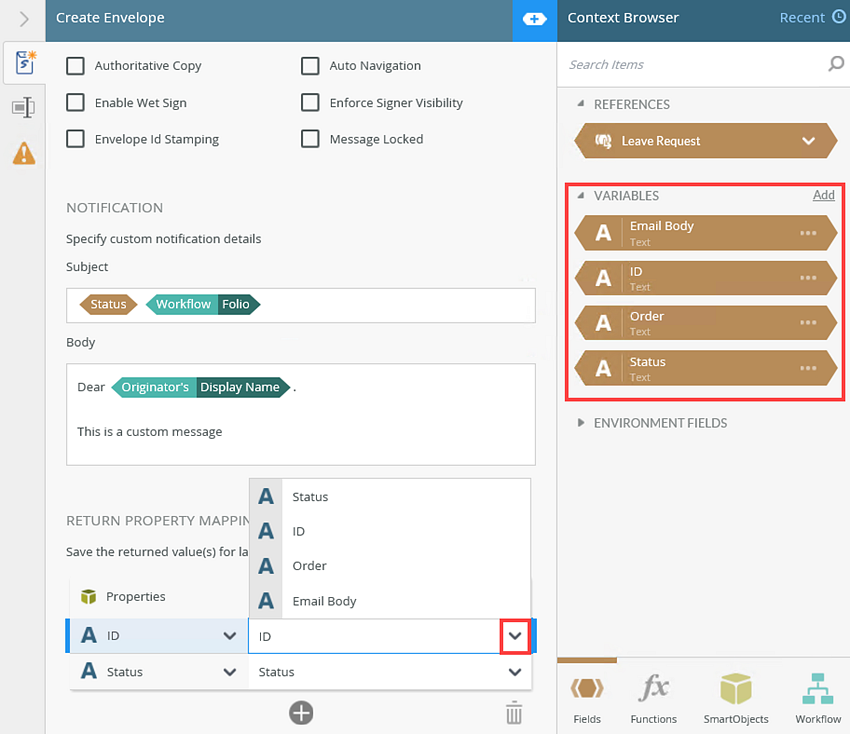Switch to the Functions tab
Screen dimensions: 850x734
[x=653, y=698]
